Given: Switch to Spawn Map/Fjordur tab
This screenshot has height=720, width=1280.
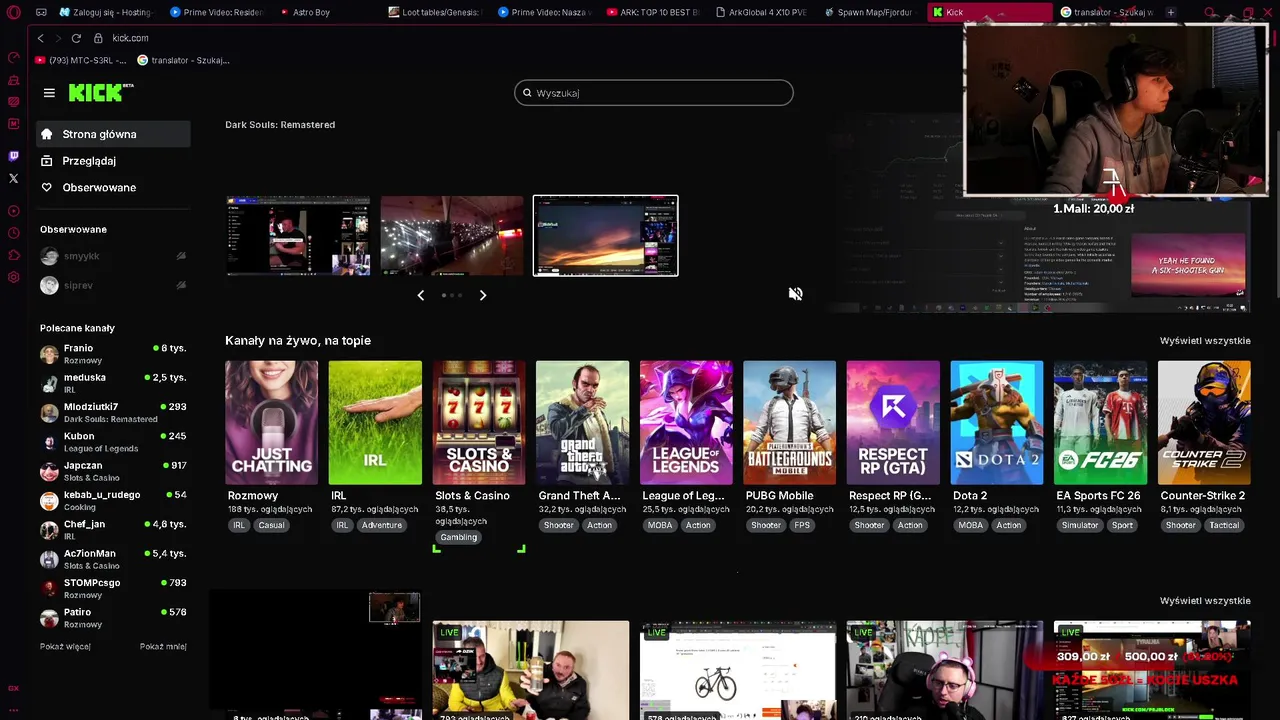Looking at the screenshot, I should pyautogui.click(x=869, y=12).
